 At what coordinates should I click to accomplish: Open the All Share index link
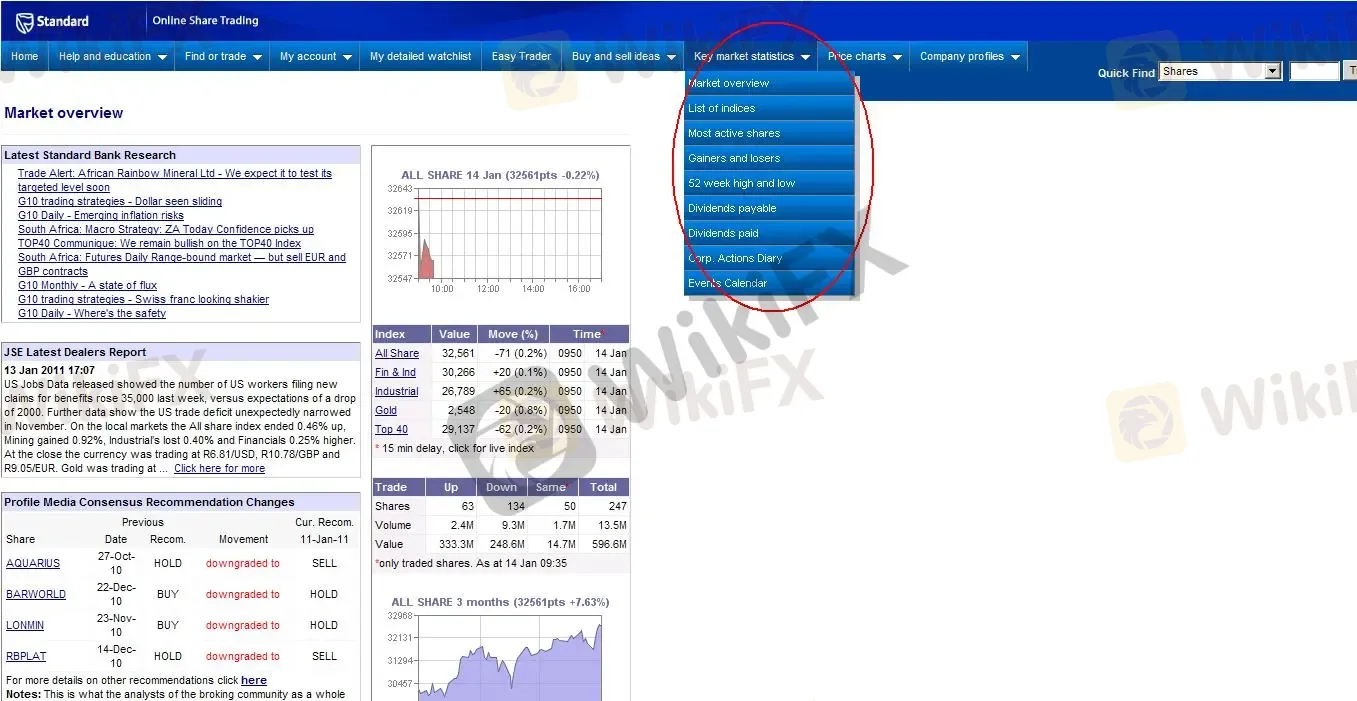(x=397, y=353)
